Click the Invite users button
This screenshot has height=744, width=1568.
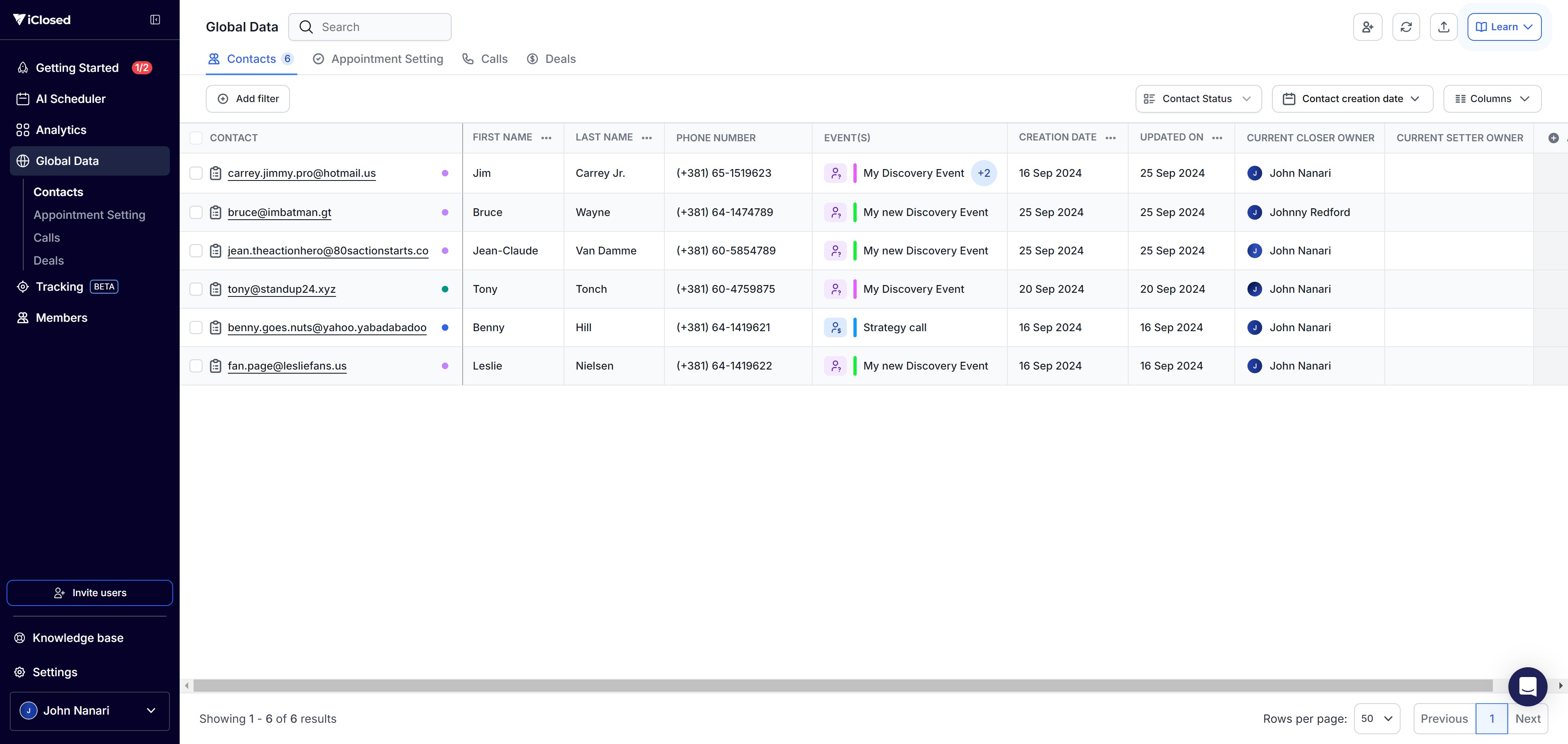coord(89,593)
